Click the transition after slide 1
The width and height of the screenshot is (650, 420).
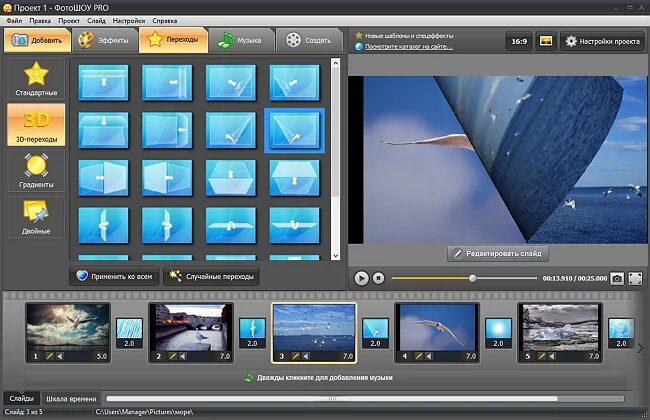point(129,333)
